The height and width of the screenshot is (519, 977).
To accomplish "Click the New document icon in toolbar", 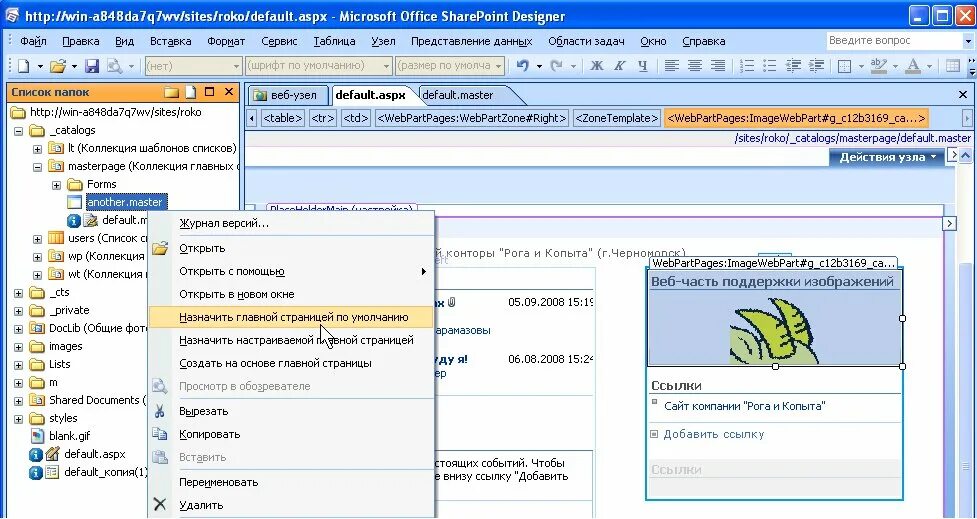I will tap(24, 65).
